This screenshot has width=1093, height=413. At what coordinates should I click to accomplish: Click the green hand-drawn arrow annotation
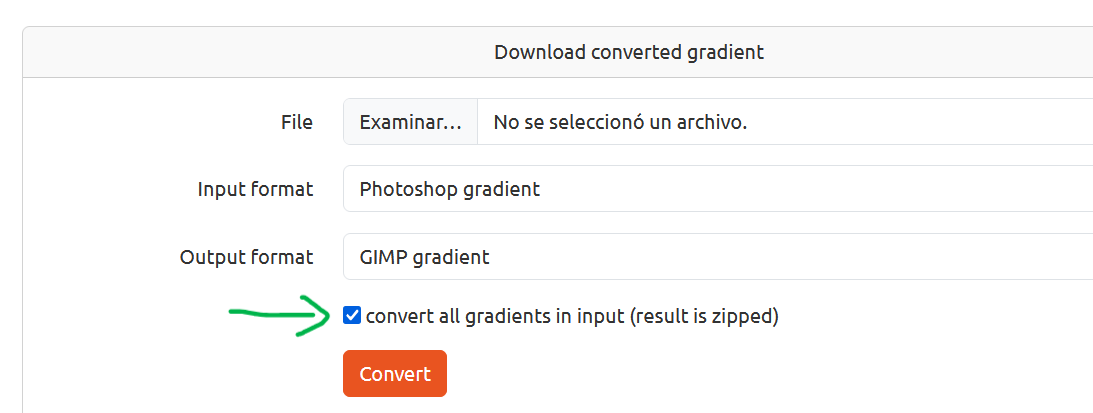tap(270, 313)
